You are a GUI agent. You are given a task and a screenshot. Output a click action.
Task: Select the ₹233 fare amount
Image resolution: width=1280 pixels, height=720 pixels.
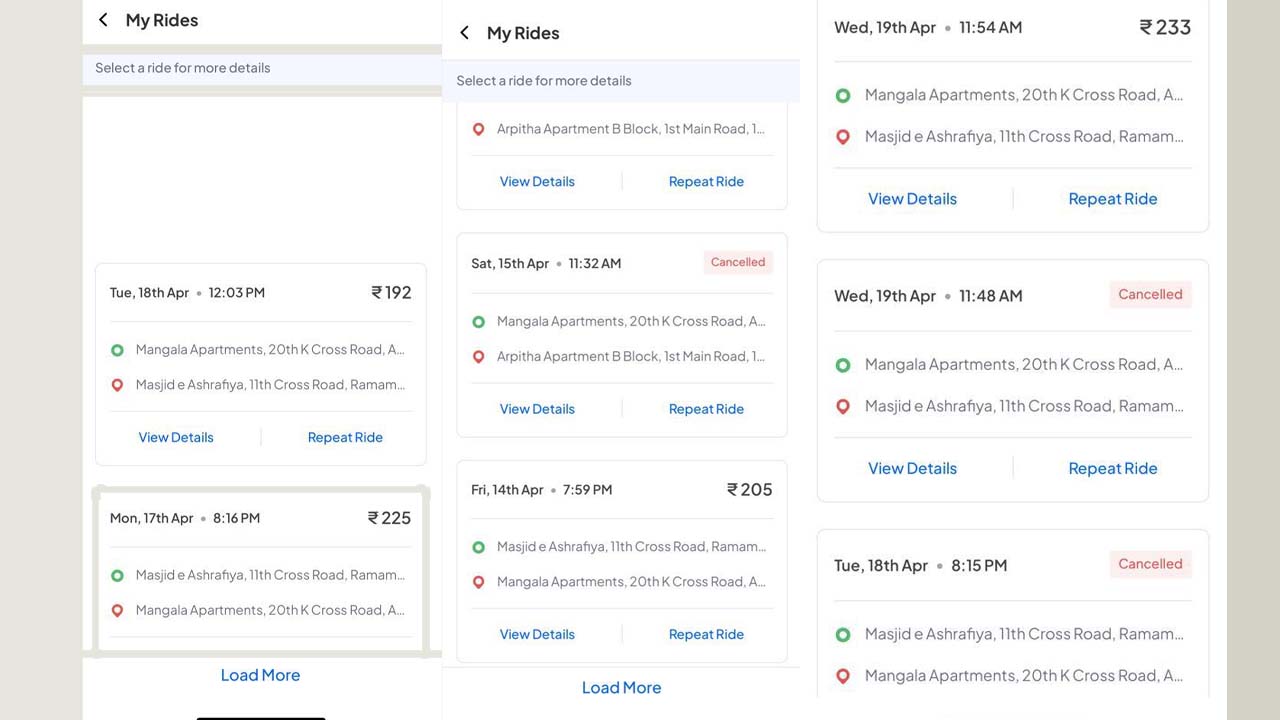coord(1165,27)
